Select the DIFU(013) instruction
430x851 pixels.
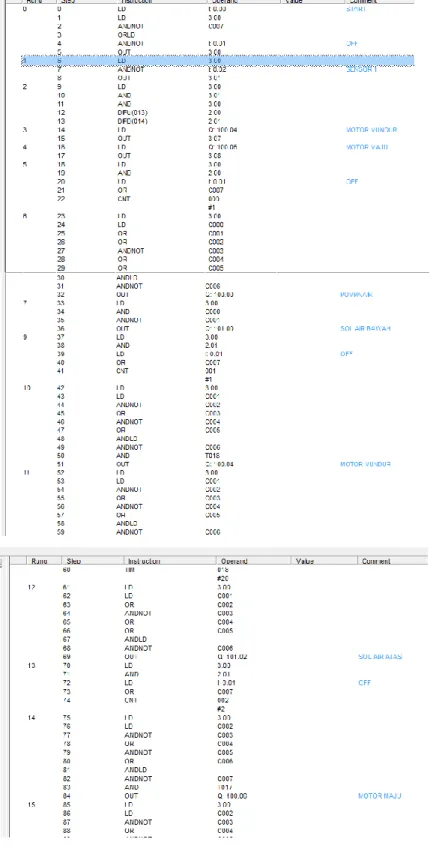pyautogui.click(x=132, y=112)
